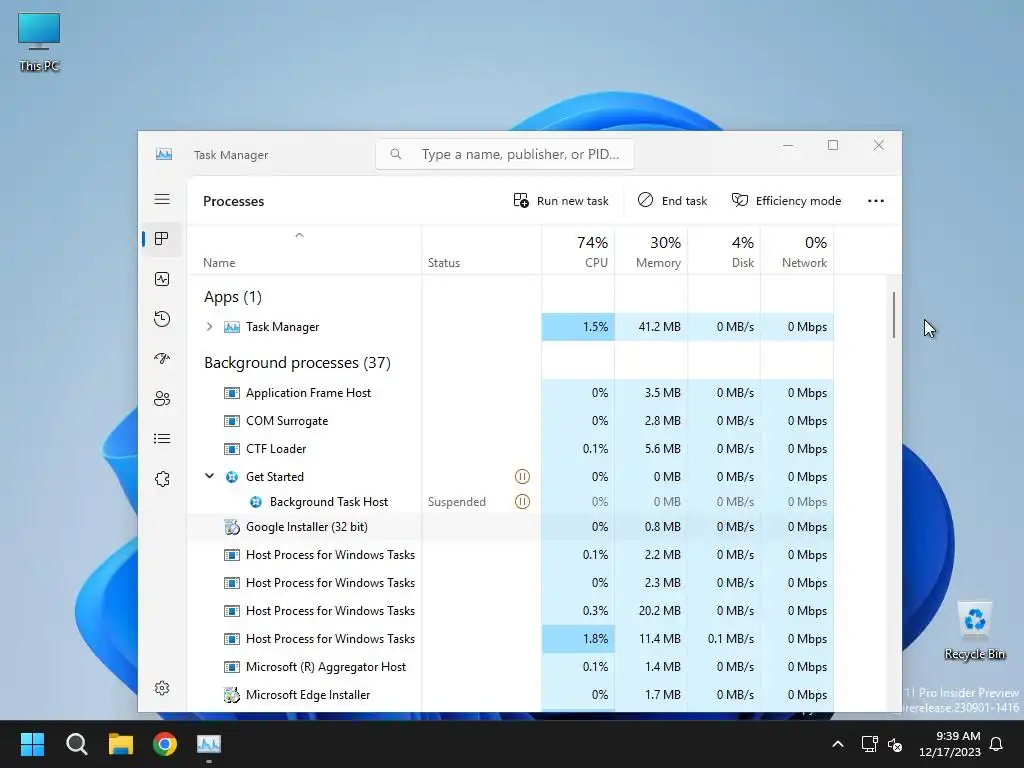The height and width of the screenshot is (768, 1024).
Task: Select the Host Process row using 20.2 MB
Action: (510, 611)
